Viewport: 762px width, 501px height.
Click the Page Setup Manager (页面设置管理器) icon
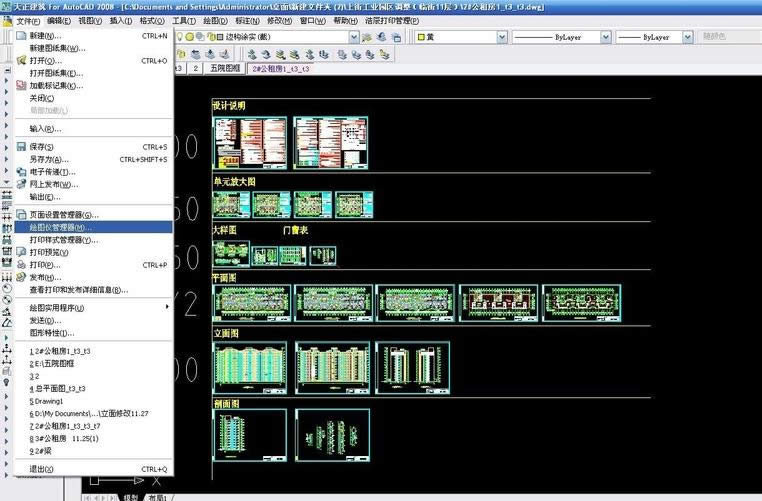[x=20, y=215]
